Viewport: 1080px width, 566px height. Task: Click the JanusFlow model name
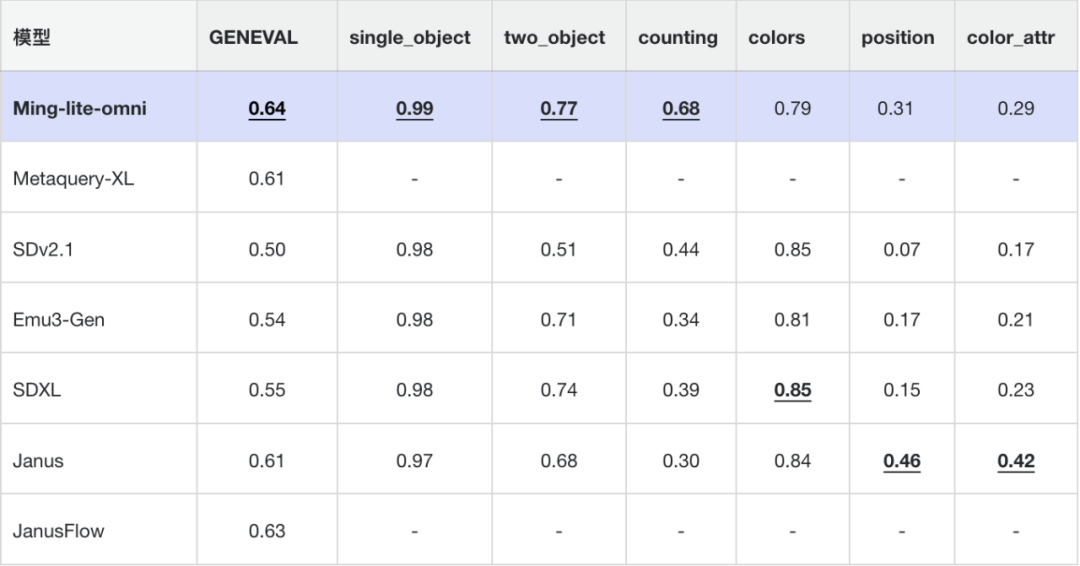click(x=59, y=531)
